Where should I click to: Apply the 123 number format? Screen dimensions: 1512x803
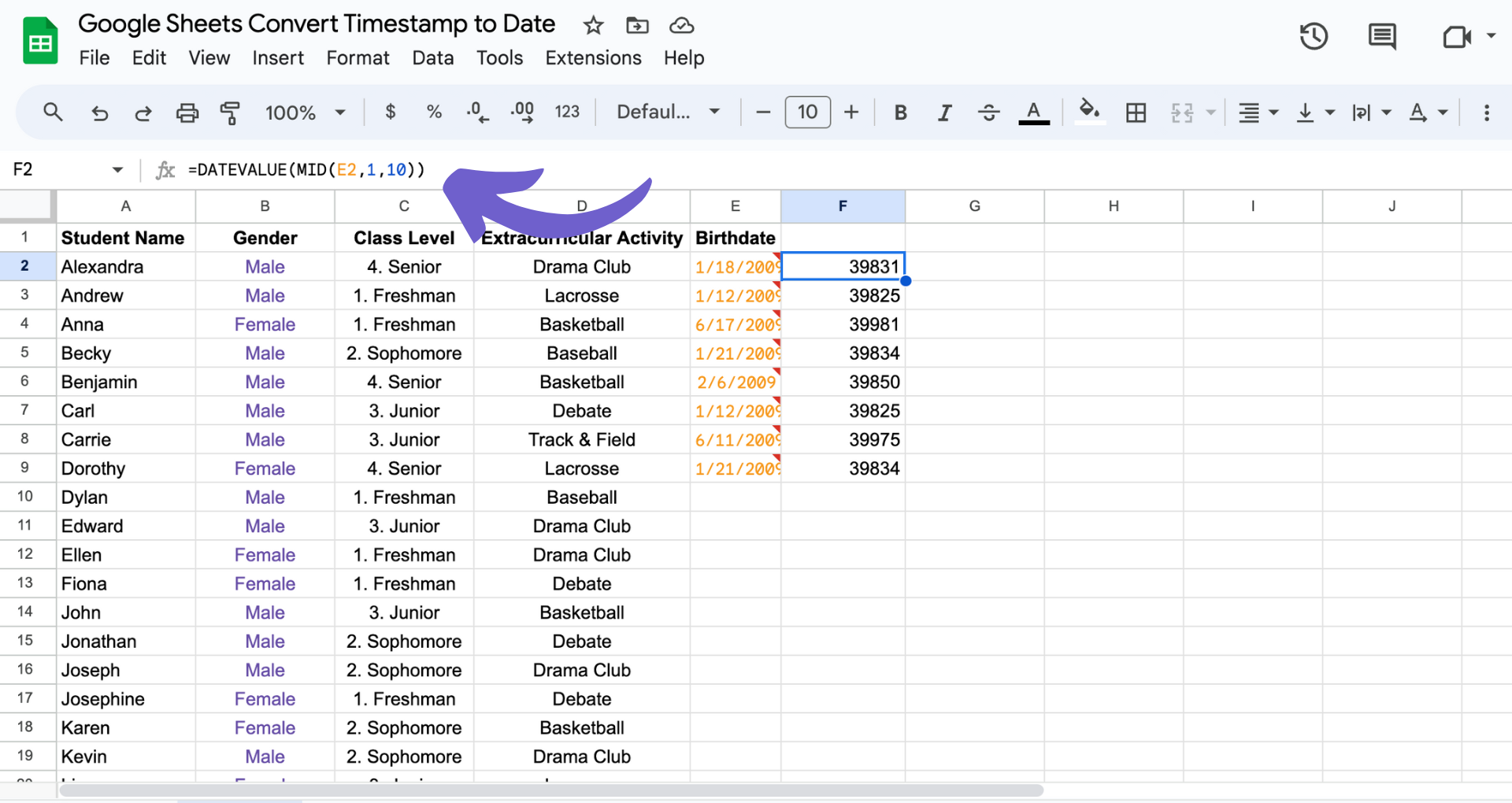tap(567, 112)
